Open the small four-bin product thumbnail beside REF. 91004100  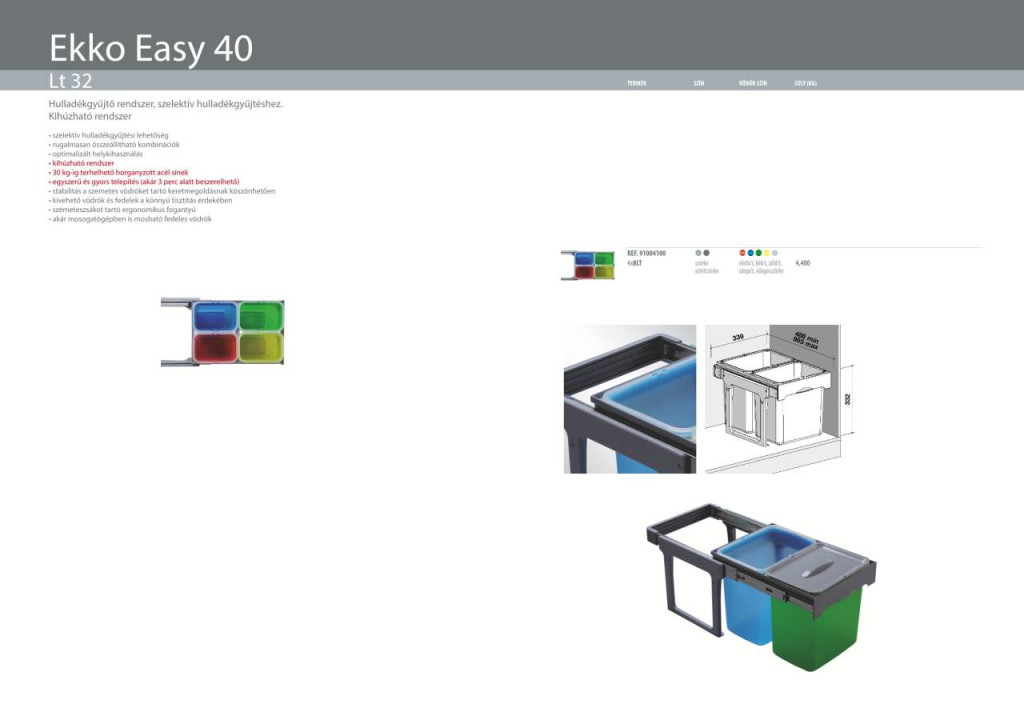[588, 265]
